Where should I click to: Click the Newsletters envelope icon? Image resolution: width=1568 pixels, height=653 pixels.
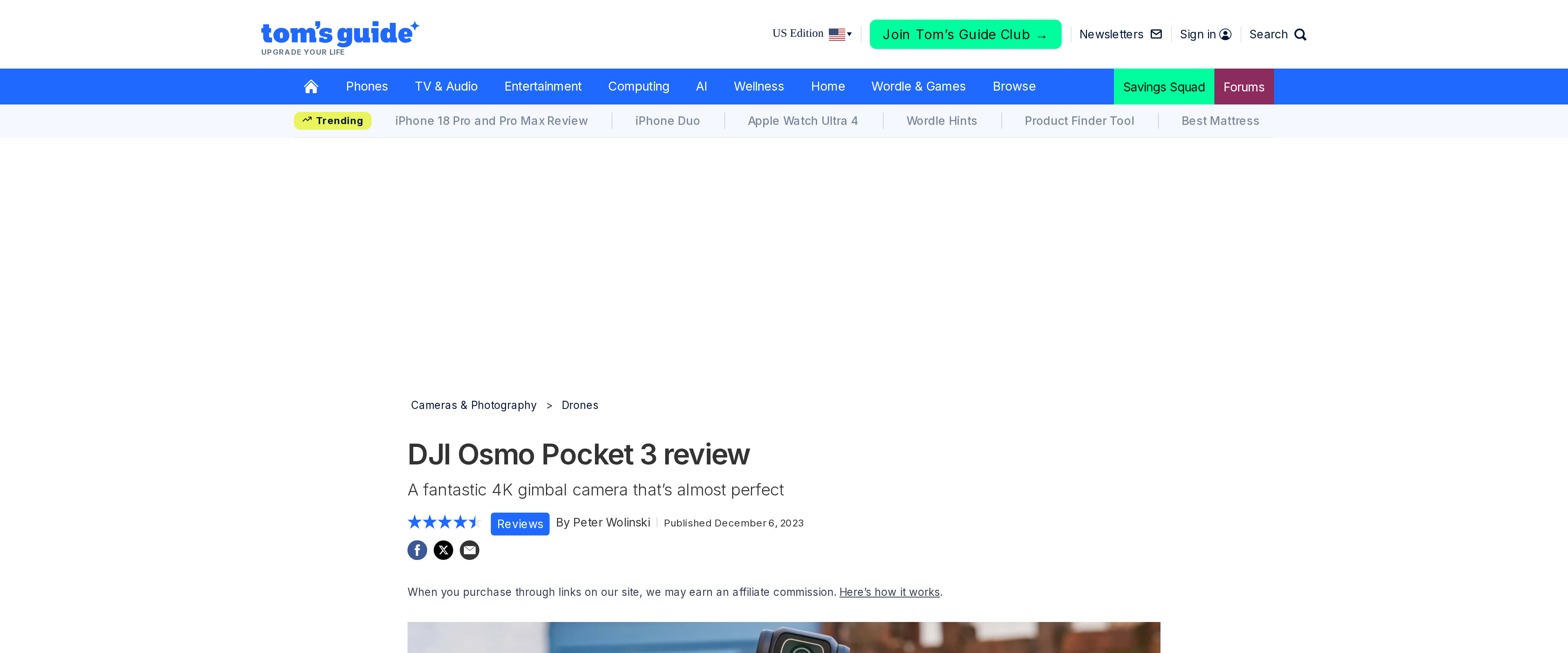[x=1156, y=34]
